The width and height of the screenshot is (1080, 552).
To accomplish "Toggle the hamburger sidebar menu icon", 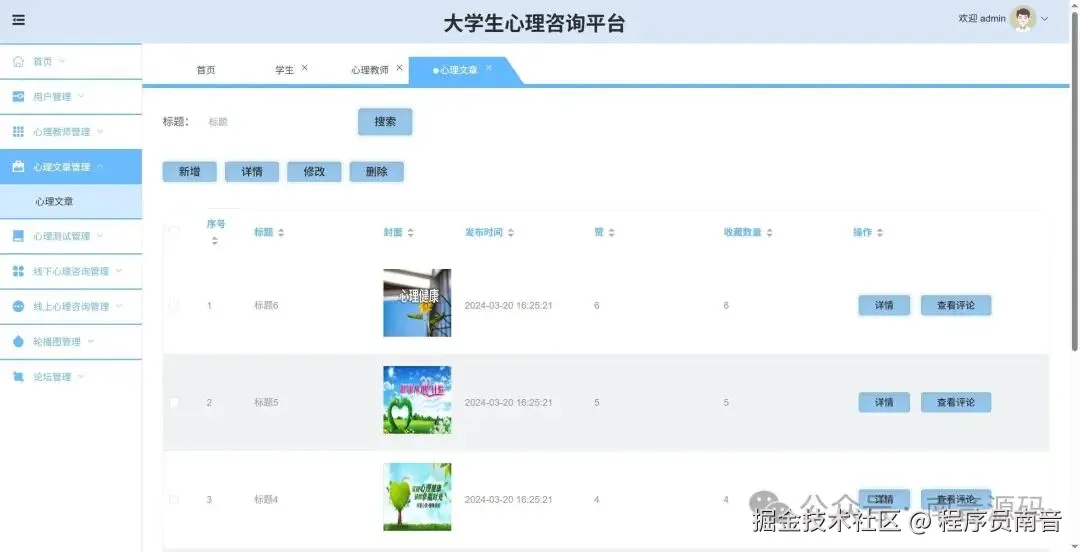I will pos(19,20).
